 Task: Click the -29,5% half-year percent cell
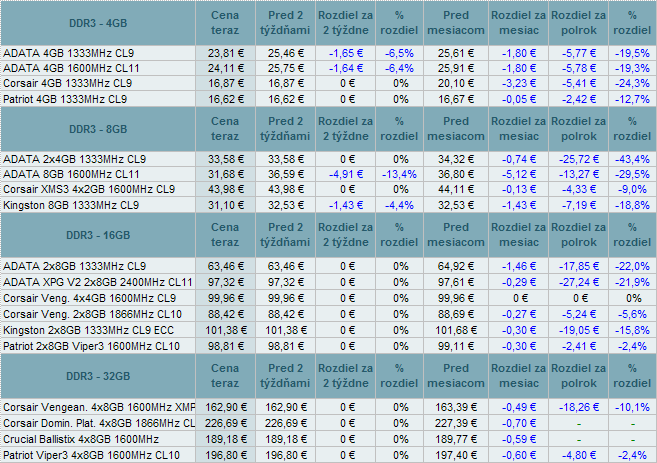(x=632, y=174)
